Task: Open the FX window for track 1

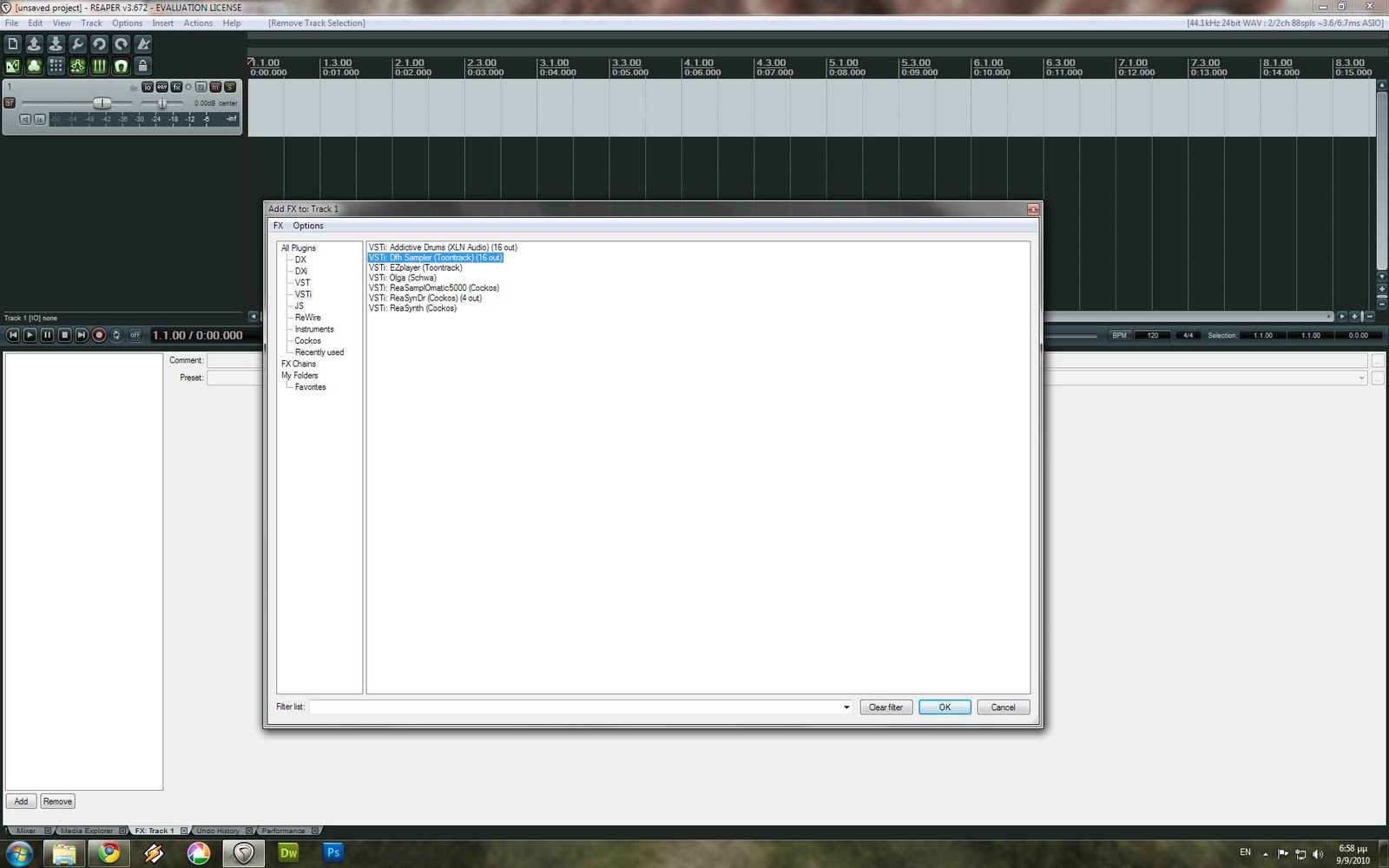Action: click(177, 87)
